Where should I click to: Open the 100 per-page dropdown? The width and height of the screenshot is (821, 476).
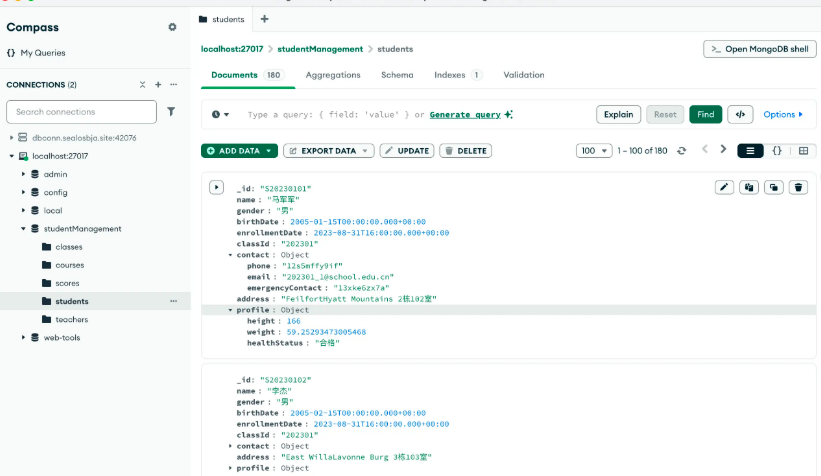(x=594, y=151)
